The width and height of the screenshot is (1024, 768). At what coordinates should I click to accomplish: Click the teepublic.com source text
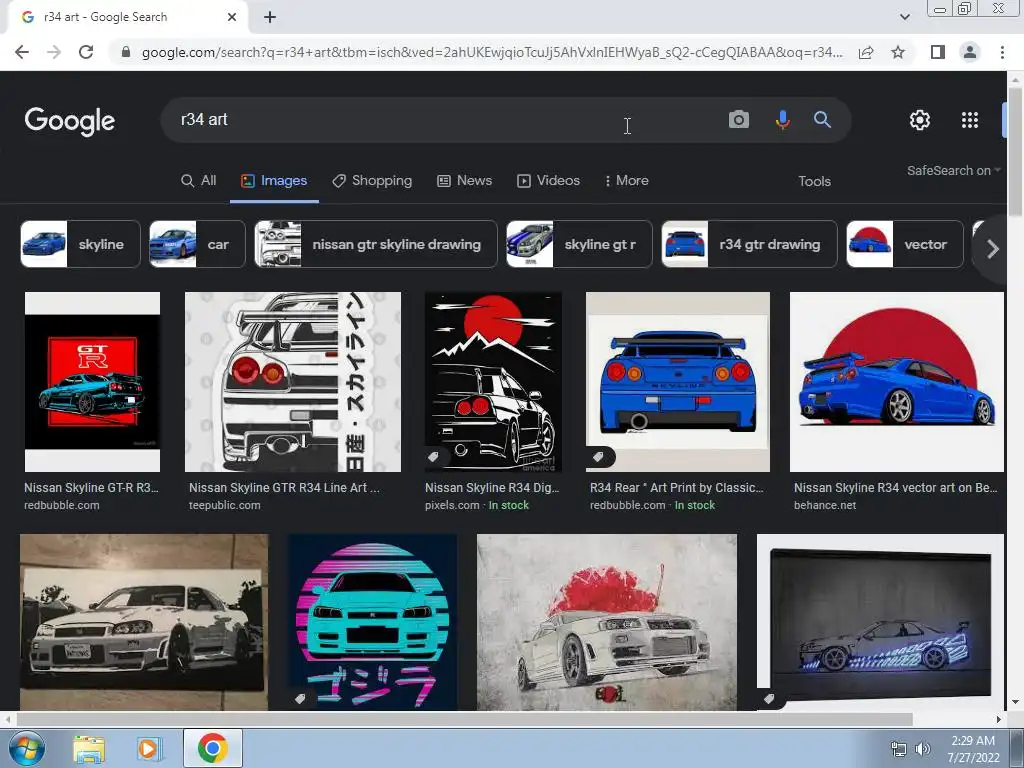[225, 505]
